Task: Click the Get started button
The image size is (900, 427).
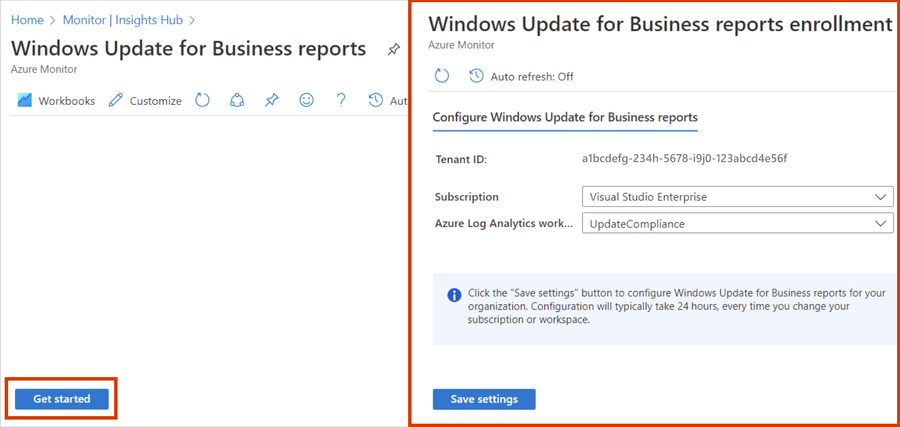Action: tap(62, 399)
